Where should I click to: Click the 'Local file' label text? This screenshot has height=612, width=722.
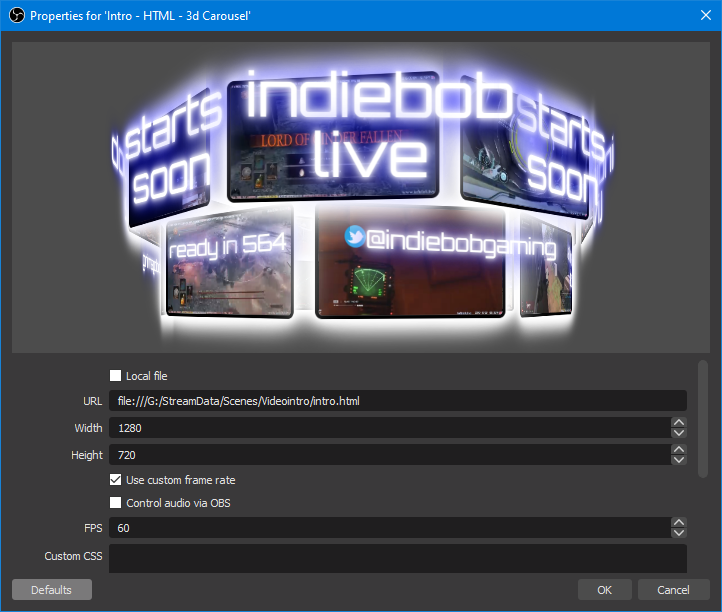[146, 376]
